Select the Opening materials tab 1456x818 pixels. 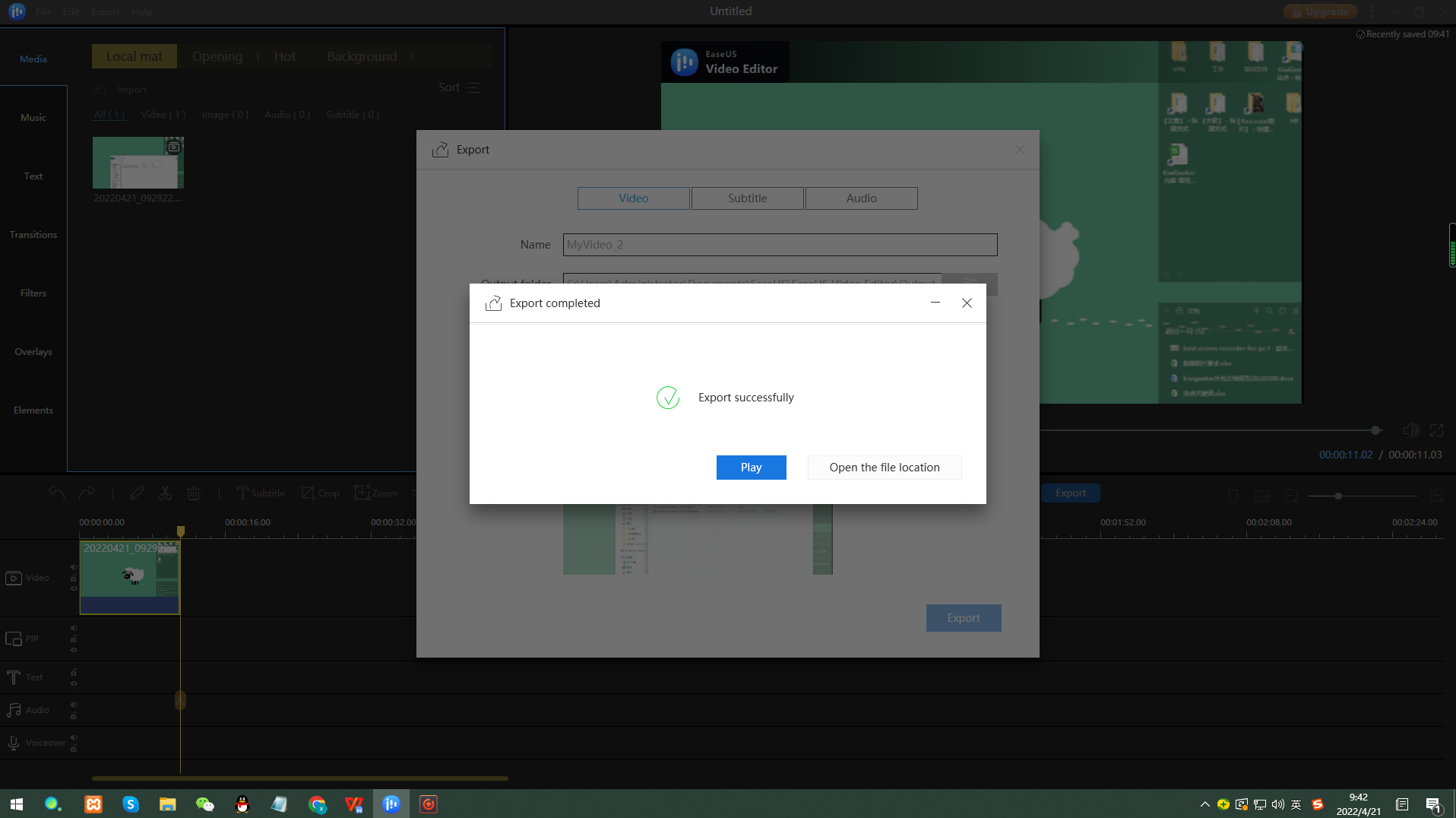tap(217, 56)
